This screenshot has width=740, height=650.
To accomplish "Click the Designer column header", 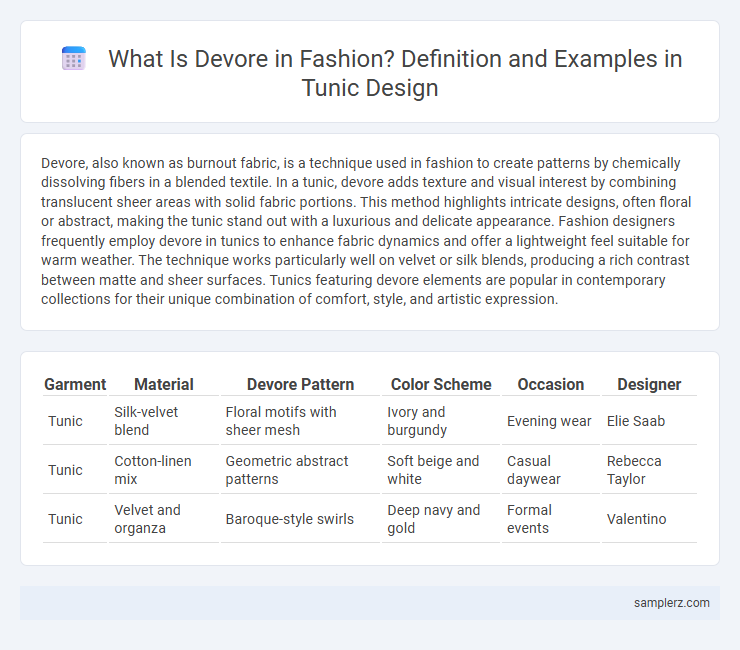I will click(649, 384).
